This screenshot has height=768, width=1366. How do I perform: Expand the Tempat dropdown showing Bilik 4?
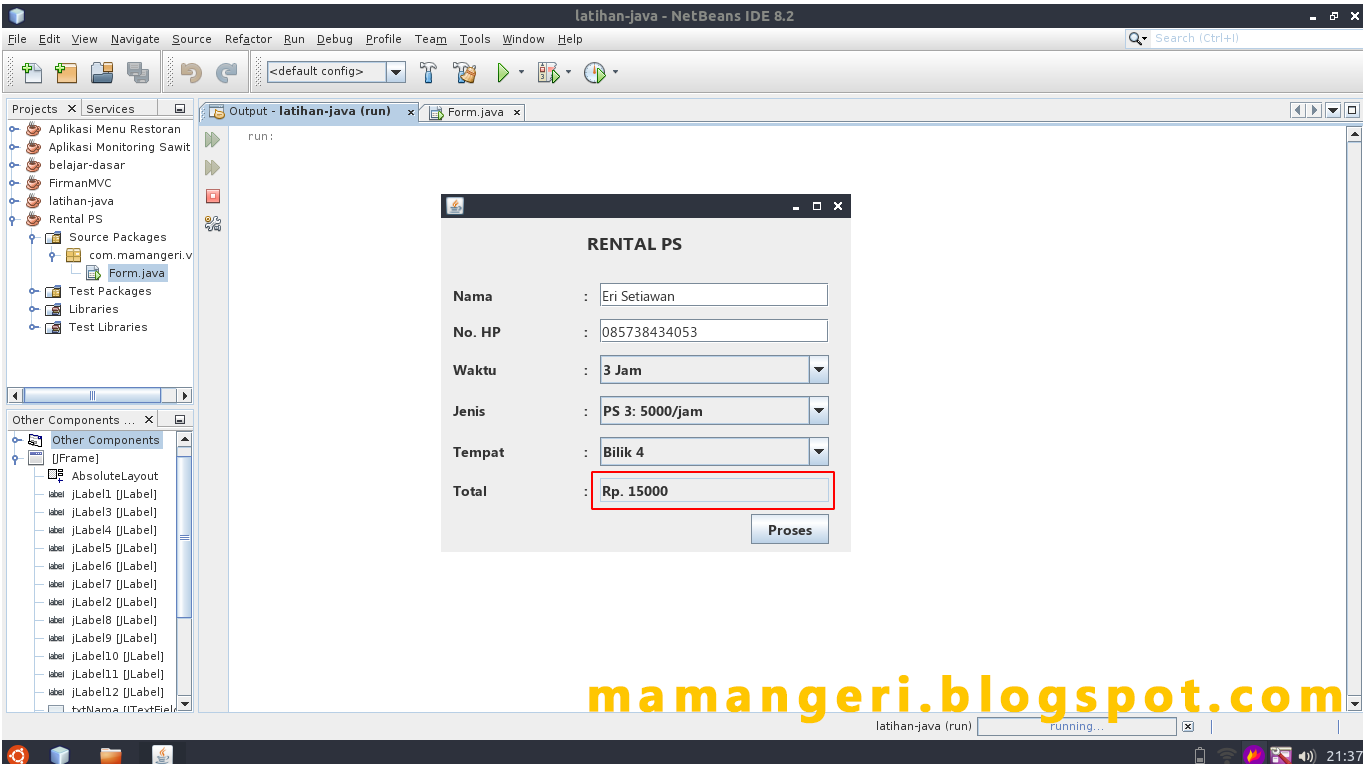tap(819, 451)
